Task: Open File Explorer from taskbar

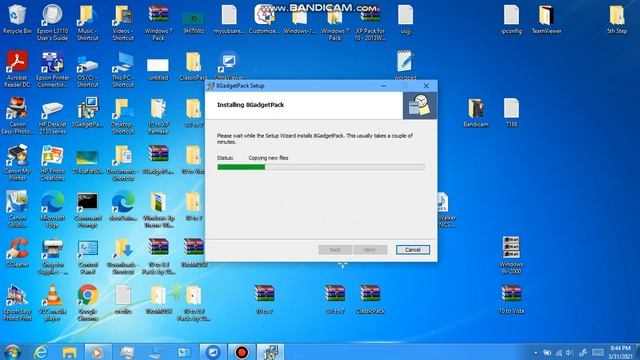Action: [69, 352]
